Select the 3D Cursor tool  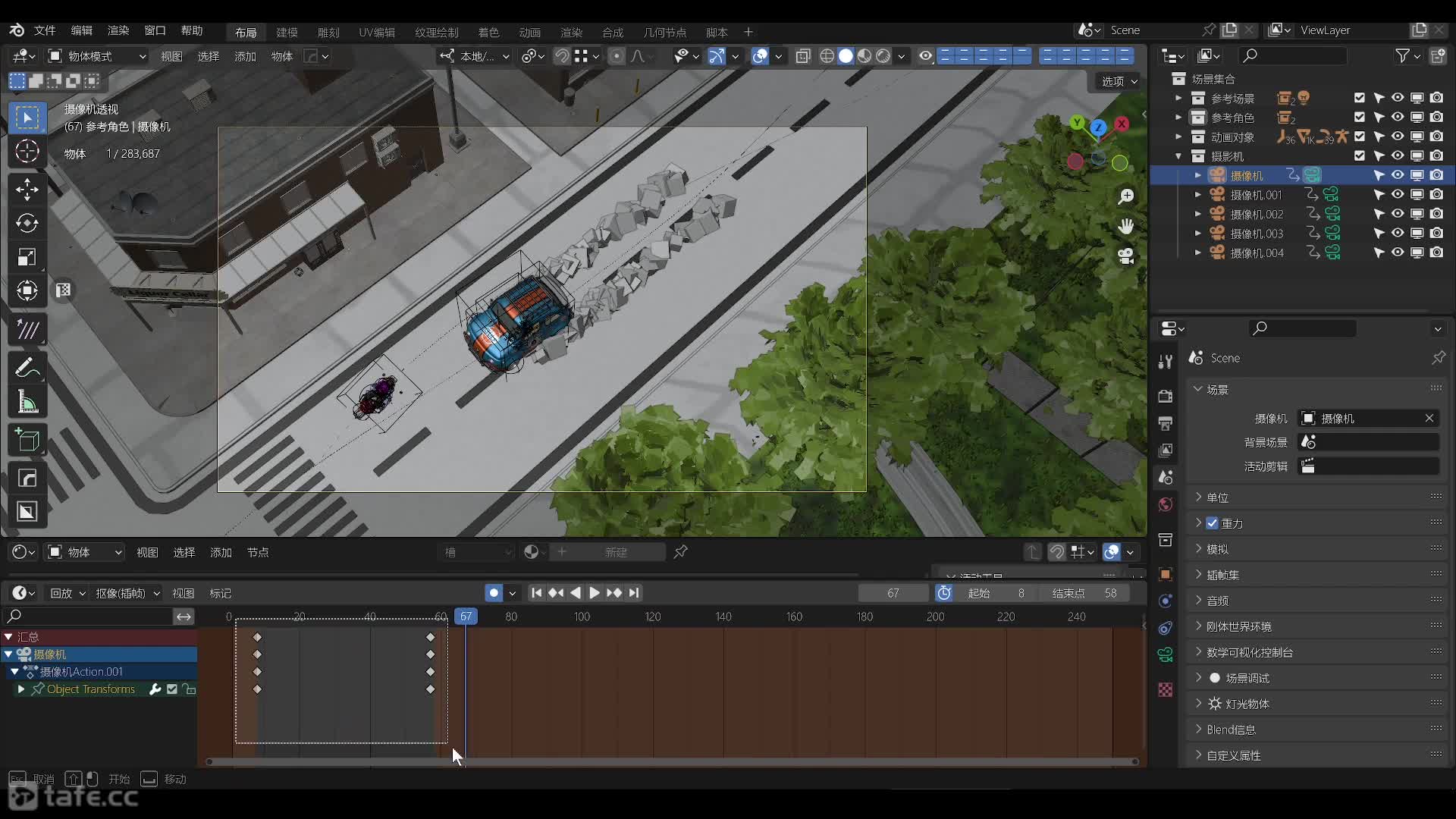[x=27, y=152]
